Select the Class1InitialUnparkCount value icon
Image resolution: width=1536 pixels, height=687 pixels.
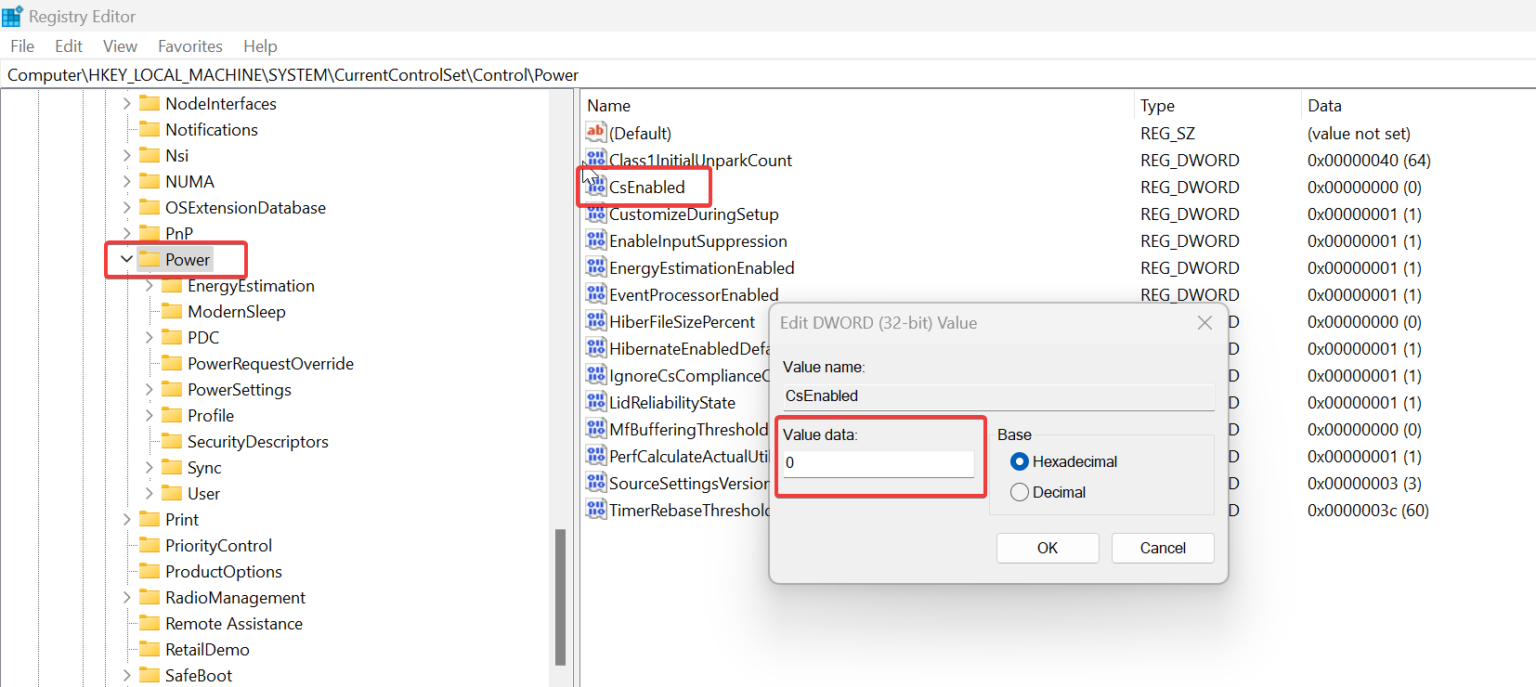[595, 160]
